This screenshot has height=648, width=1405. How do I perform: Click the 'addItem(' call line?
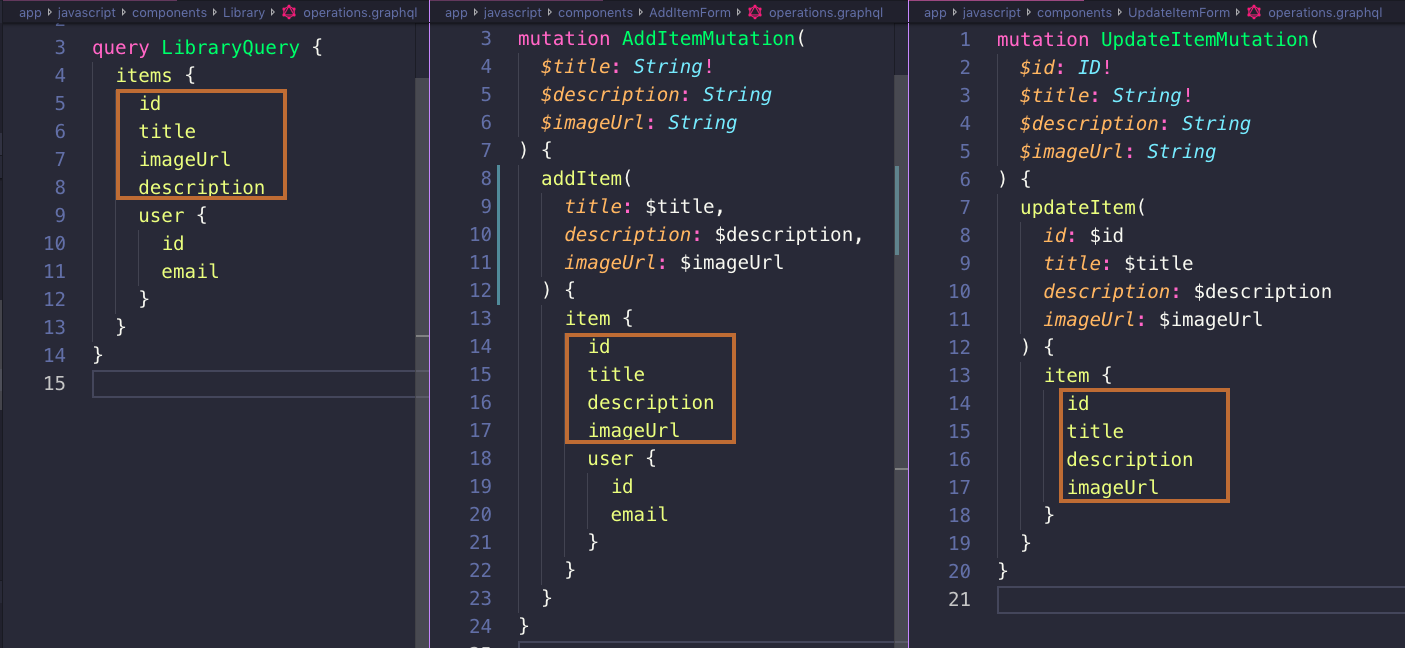pyautogui.click(x=587, y=178)
